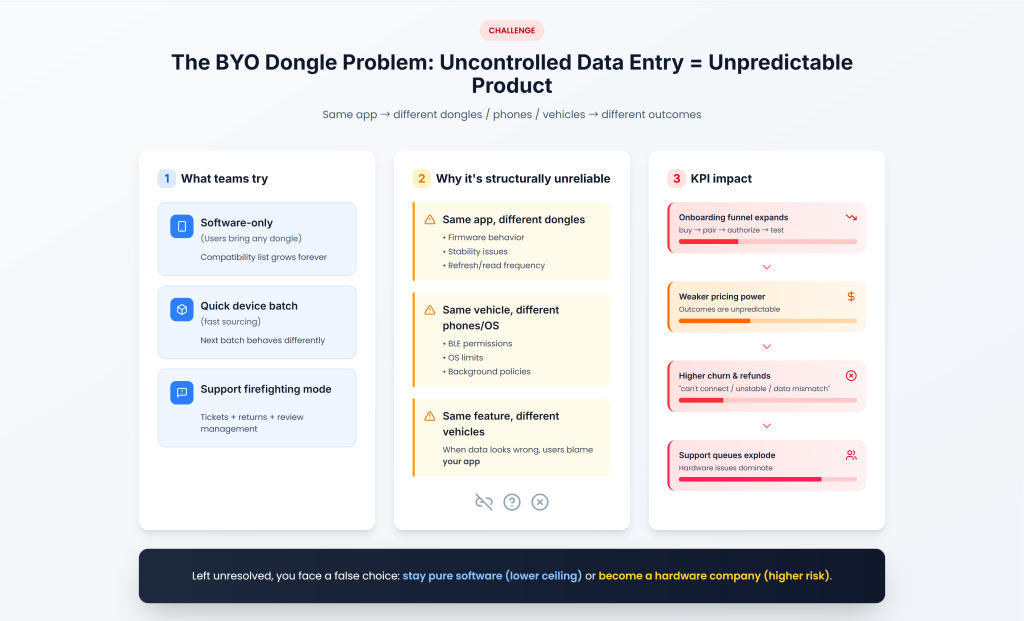Click the downward trend arrow on Onboarding funnel
The image size is (1024, 621).
(851, 217)
